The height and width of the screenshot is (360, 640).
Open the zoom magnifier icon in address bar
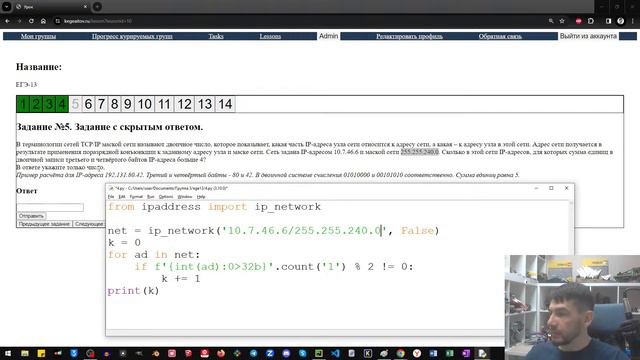point(551,21)
